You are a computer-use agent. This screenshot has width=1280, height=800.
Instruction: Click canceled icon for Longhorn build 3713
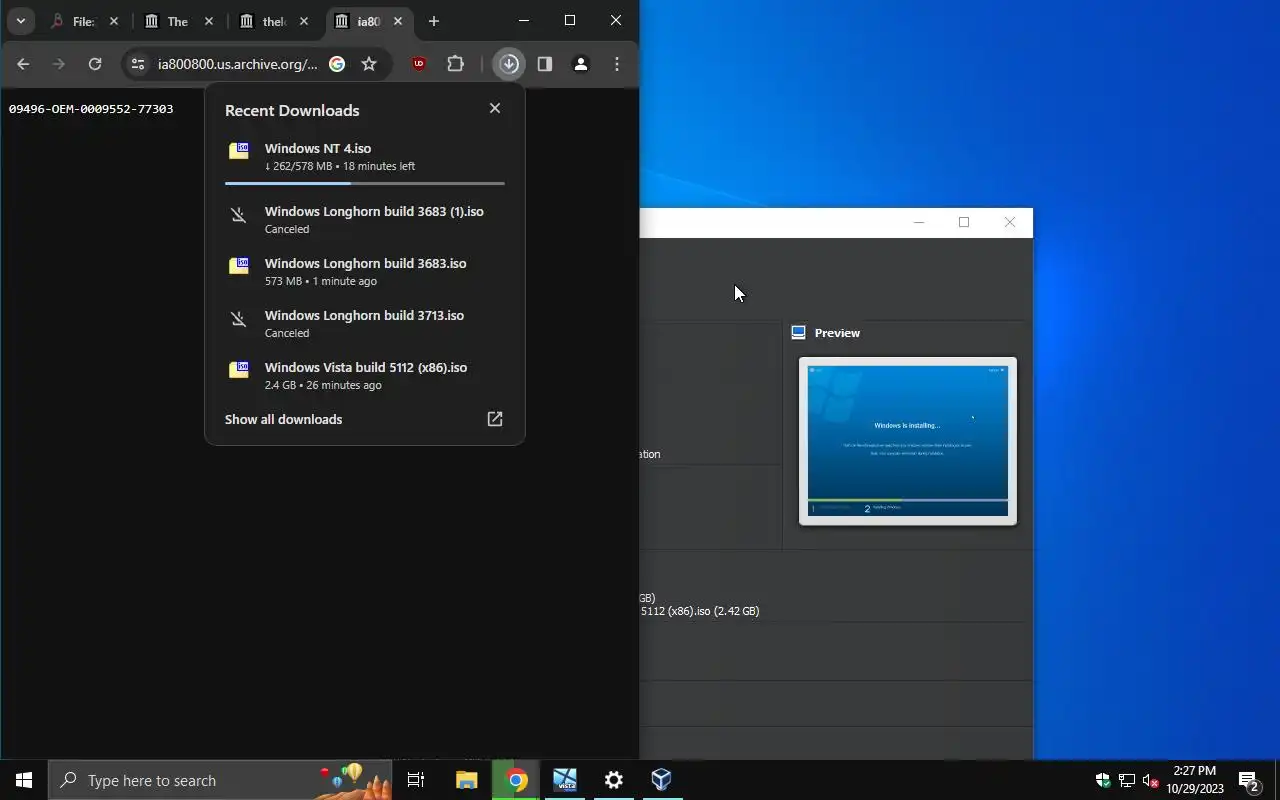point(239,319)
